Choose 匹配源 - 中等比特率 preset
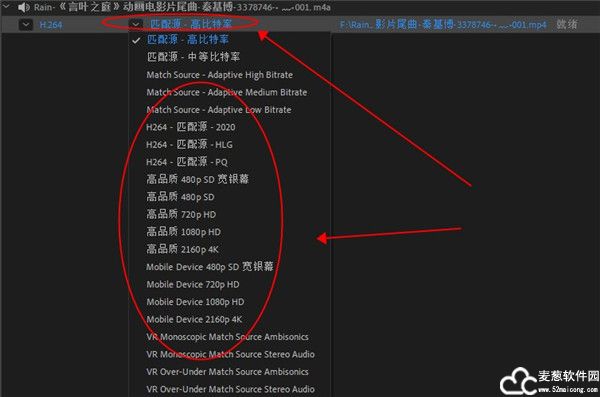Viewport: 600px width, 397px height. (x=193, y=57)
